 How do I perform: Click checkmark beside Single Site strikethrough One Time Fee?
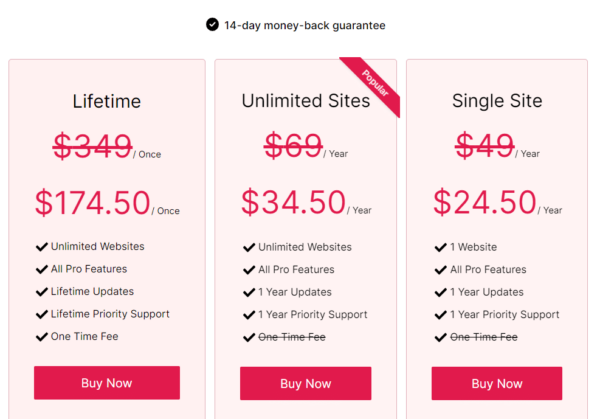click(441, 337)
